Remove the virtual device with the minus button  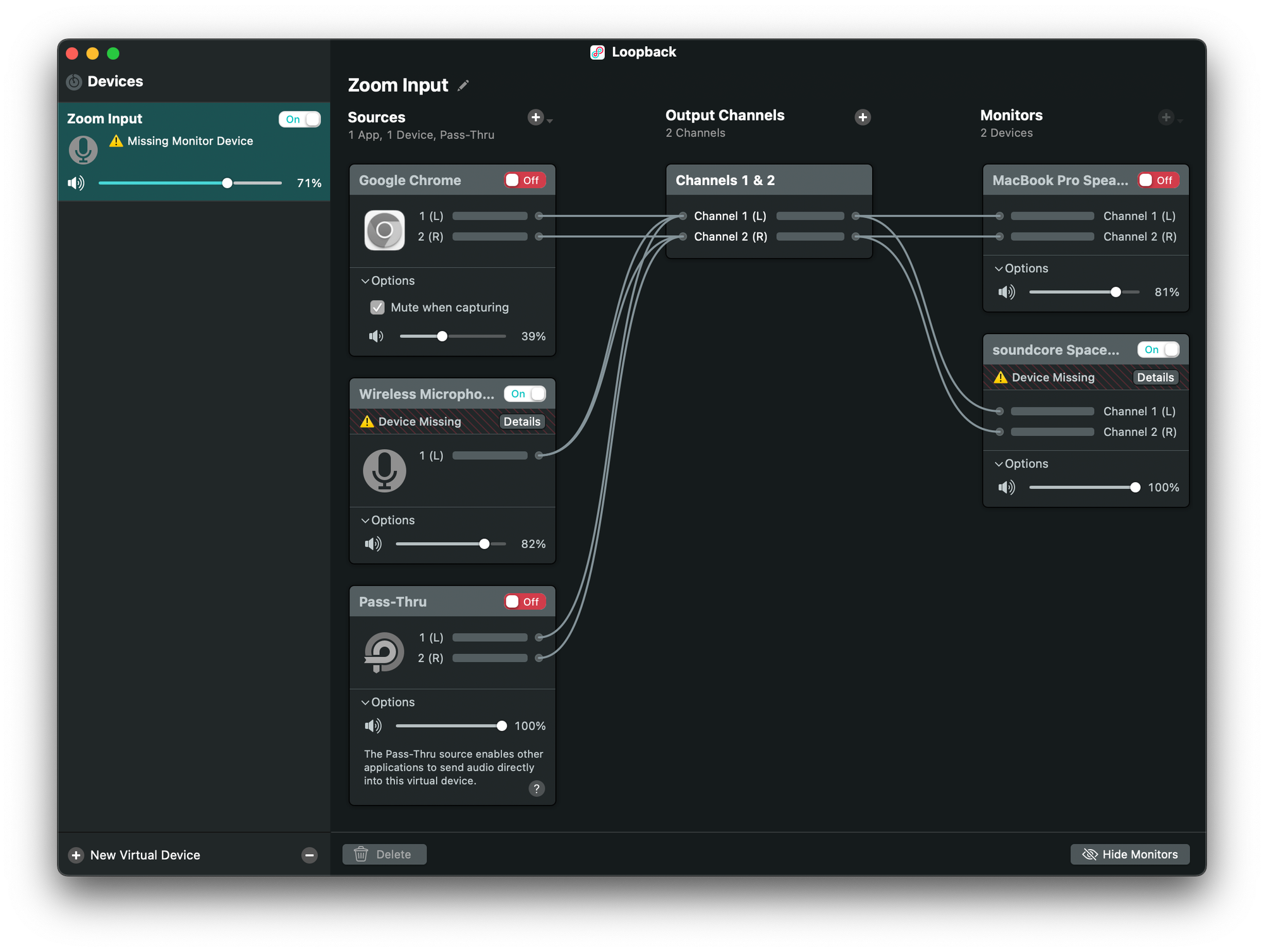pyautogui.click(x=309, y=855)
